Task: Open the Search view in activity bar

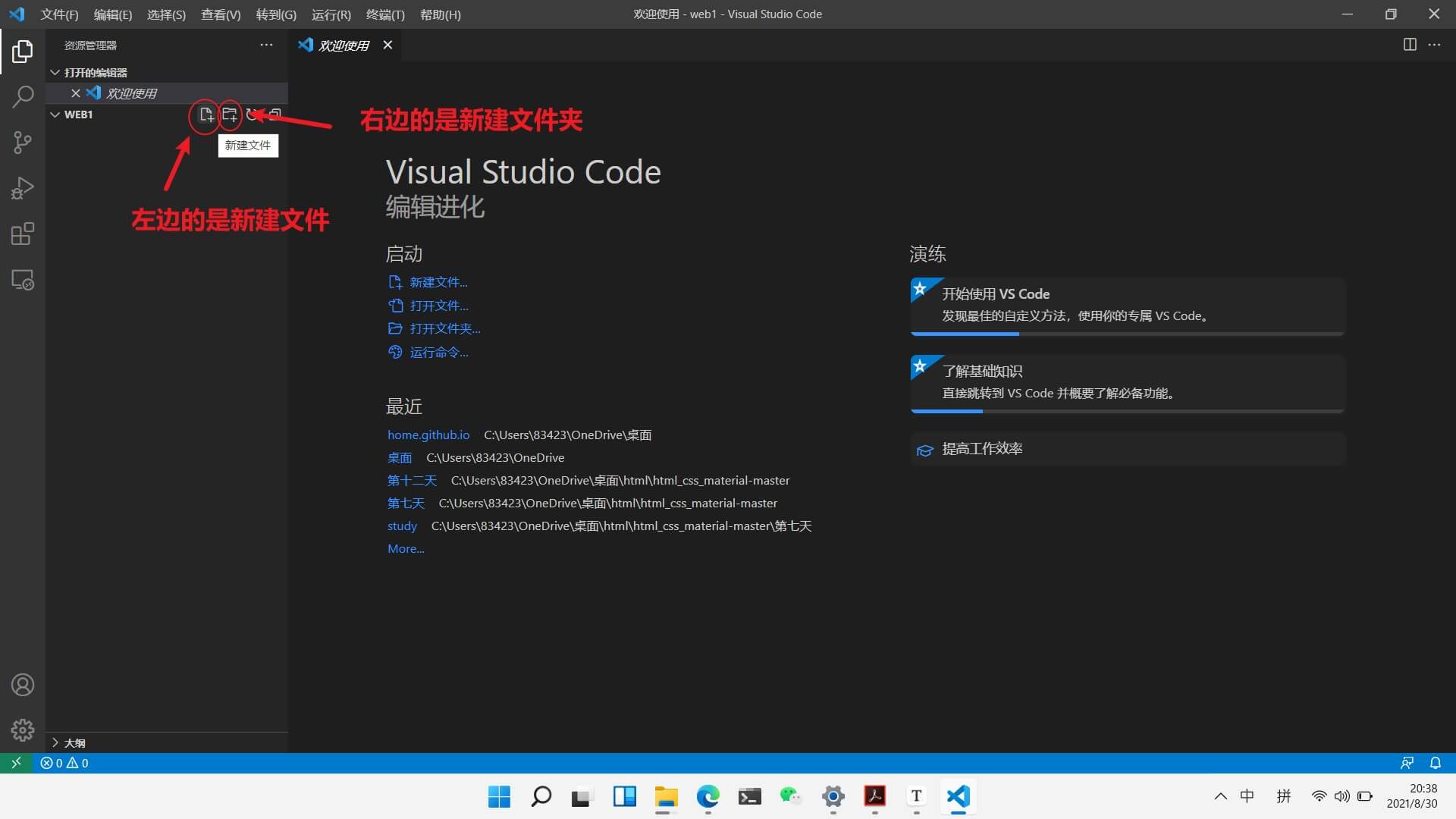Action: click(23, 96)
